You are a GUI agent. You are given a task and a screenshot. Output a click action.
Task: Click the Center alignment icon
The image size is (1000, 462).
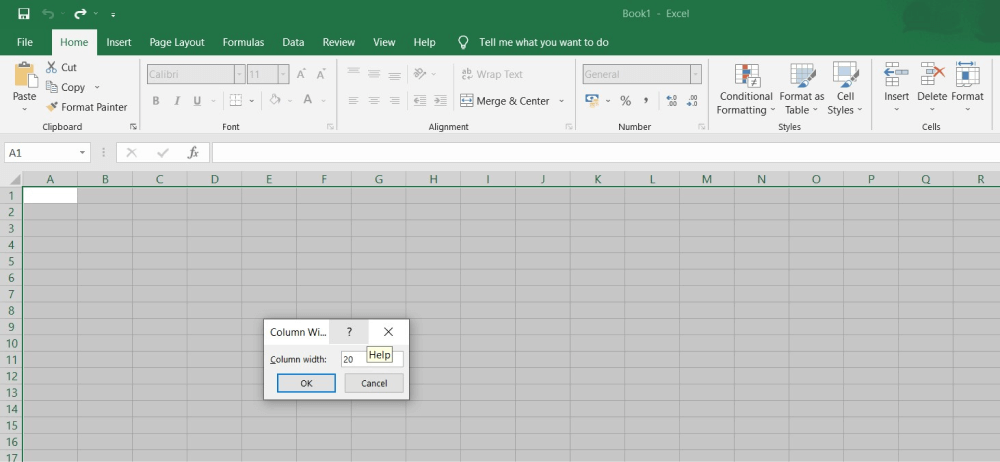click(x=374, y=100)
